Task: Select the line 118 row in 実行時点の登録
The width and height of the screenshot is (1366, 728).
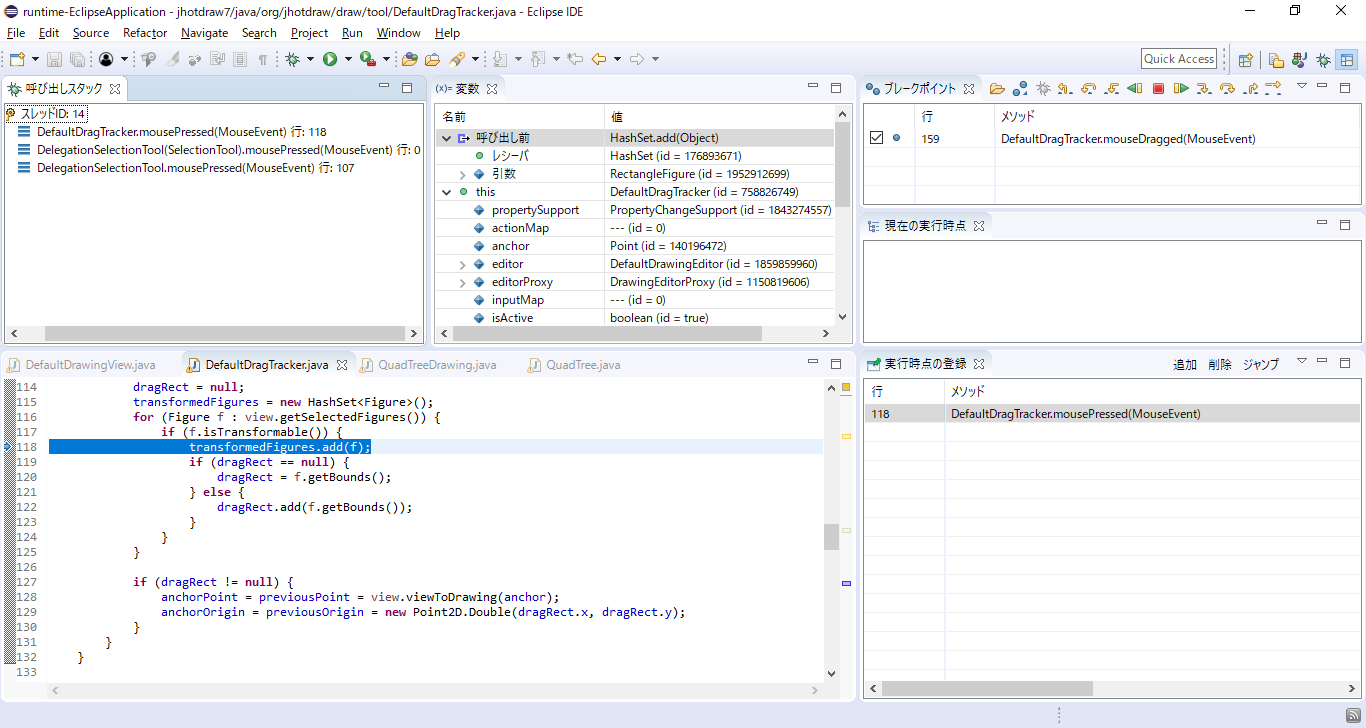Action: coord(1112,413)
